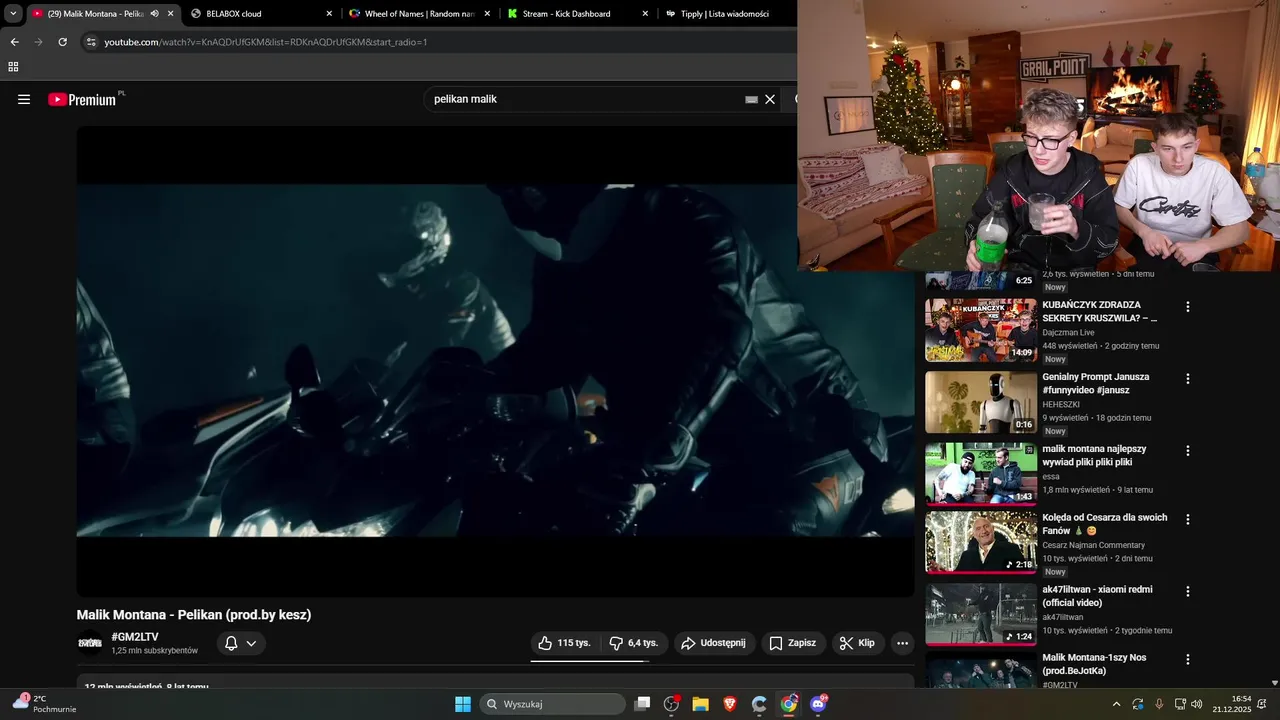Open more actions three-dot menu under video
The width and height of the screenshot is (1280, 720).
pyautogui.click(x=902, y=643)
